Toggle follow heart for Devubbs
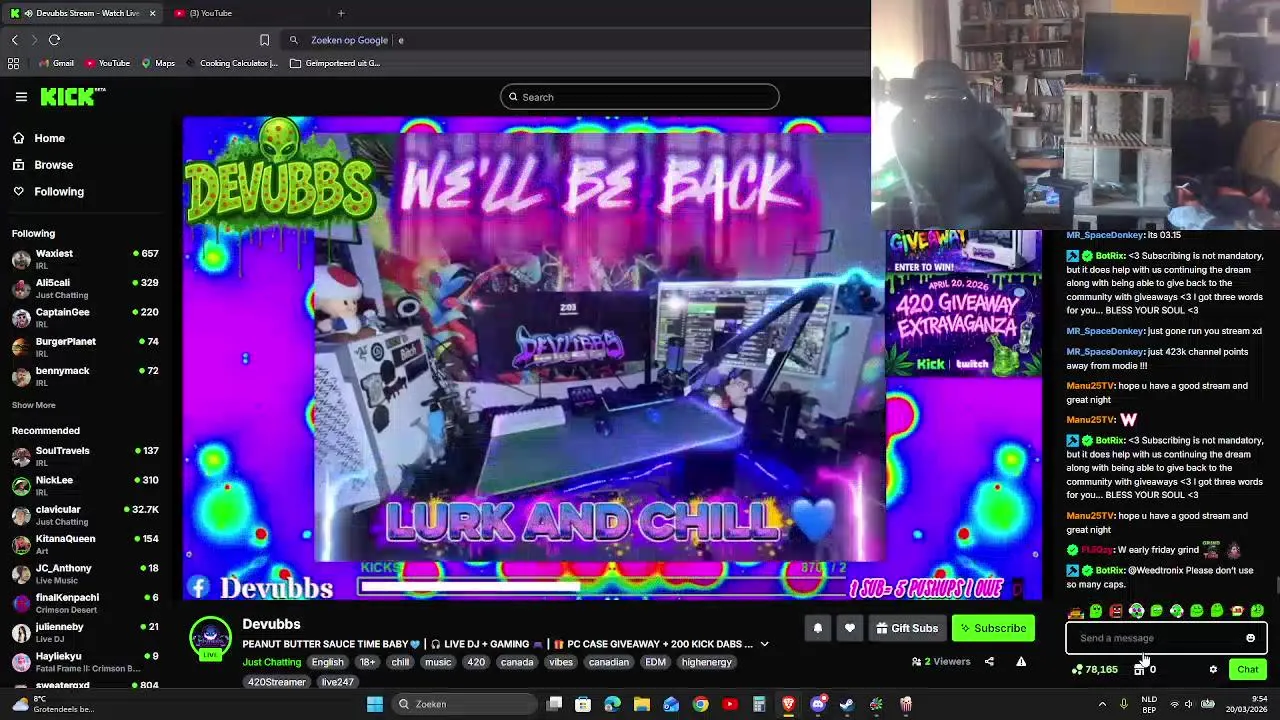This screenshot has height=720, width=1280. (x=850, y=628)
